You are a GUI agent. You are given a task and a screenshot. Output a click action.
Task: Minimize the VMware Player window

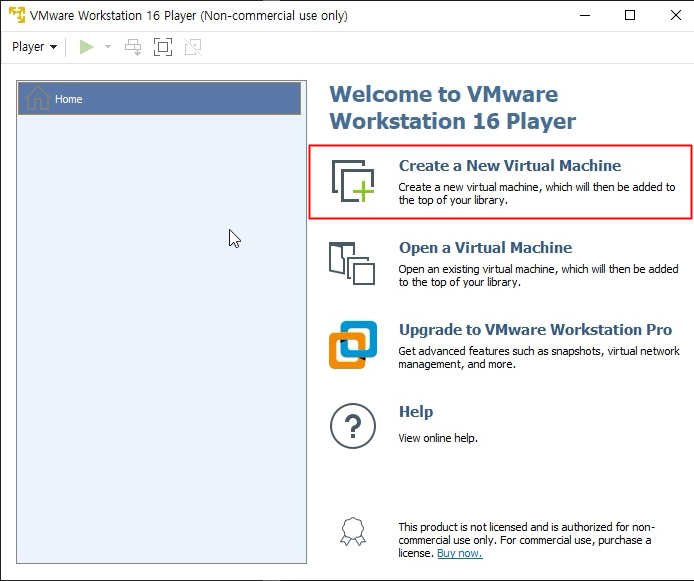(585, 15)
